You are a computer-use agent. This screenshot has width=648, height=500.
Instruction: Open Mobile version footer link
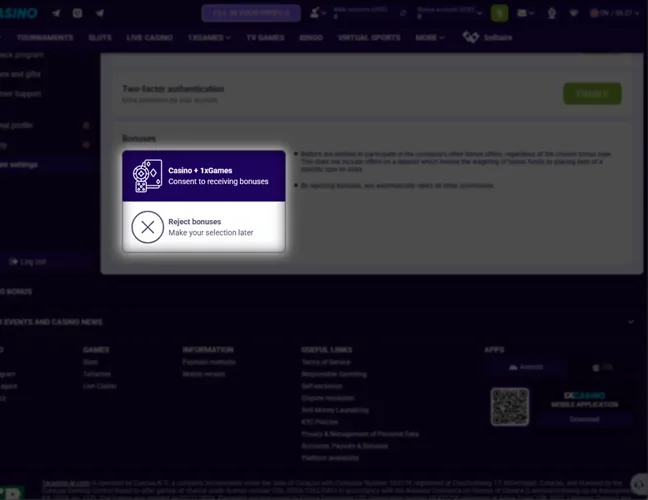[x=204, y=374]
